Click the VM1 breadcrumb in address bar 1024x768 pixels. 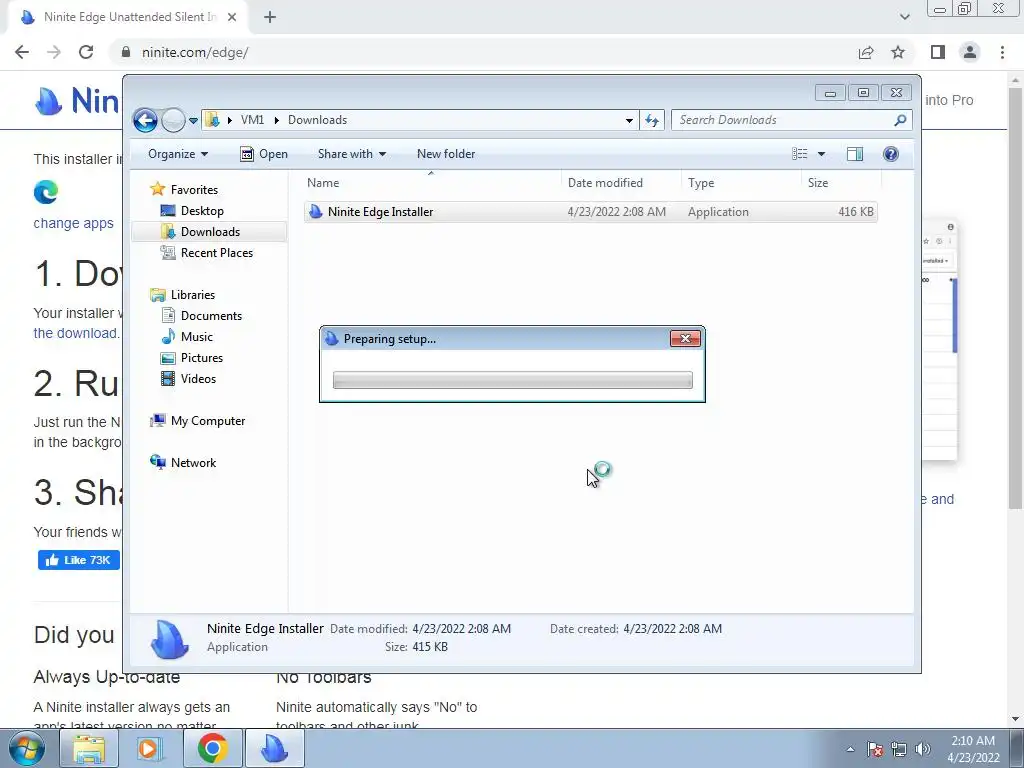pos(252,120)
